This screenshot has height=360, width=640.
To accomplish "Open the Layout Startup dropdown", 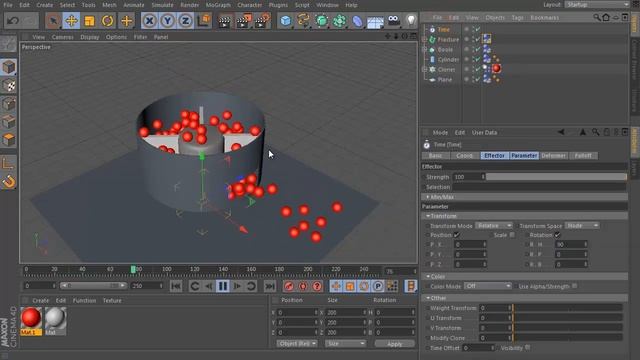I will [x=598, y=4].
